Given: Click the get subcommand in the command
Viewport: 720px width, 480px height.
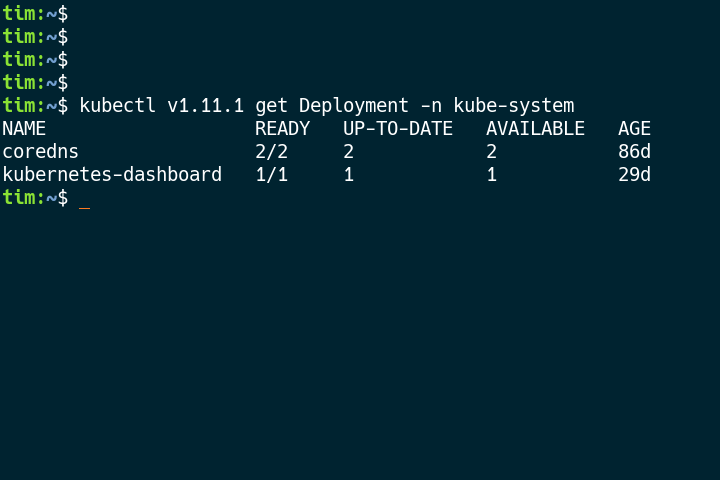Looking at the screenshot, I should pyautogui.click(x=271, y=106).
